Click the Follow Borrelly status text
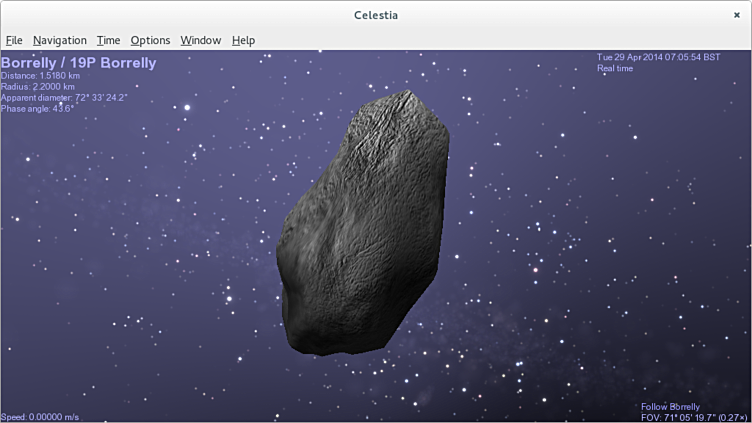This screenshot has height=423, width=752. (x=670, y=407)
